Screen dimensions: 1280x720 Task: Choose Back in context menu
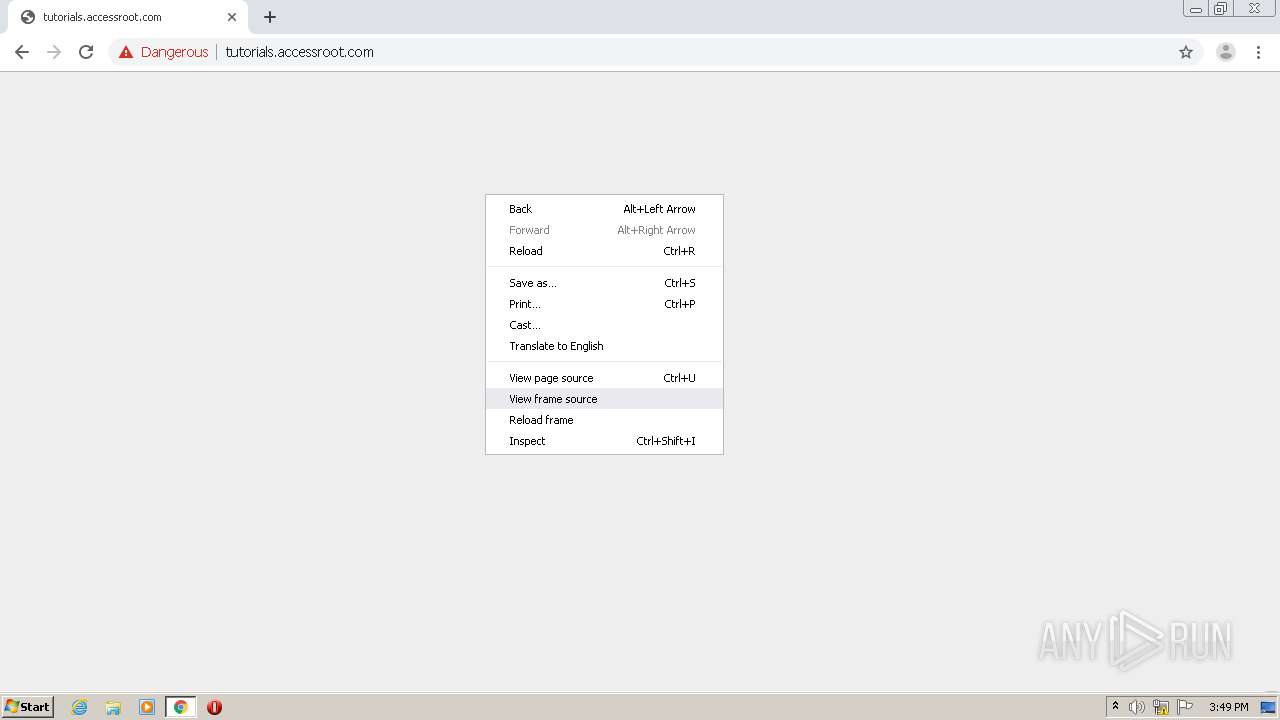pos(604,209)
